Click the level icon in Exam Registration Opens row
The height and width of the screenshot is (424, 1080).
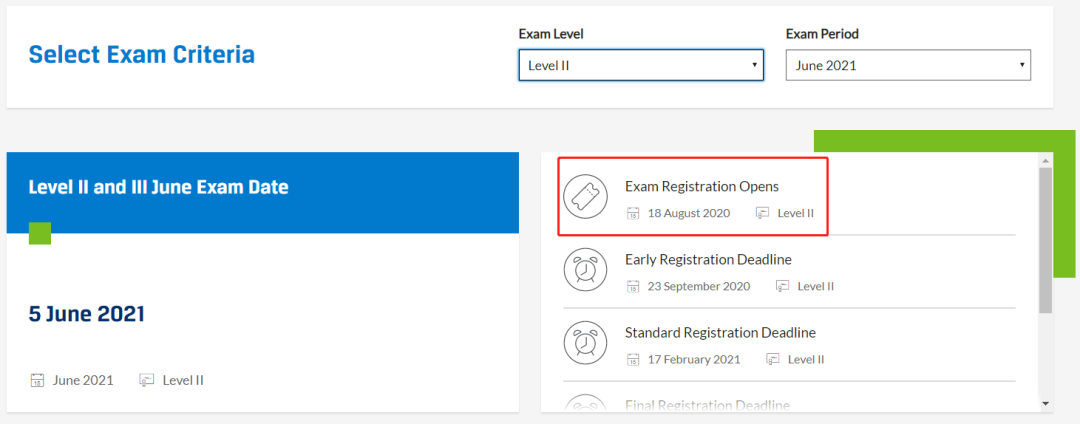click(763, 213)
